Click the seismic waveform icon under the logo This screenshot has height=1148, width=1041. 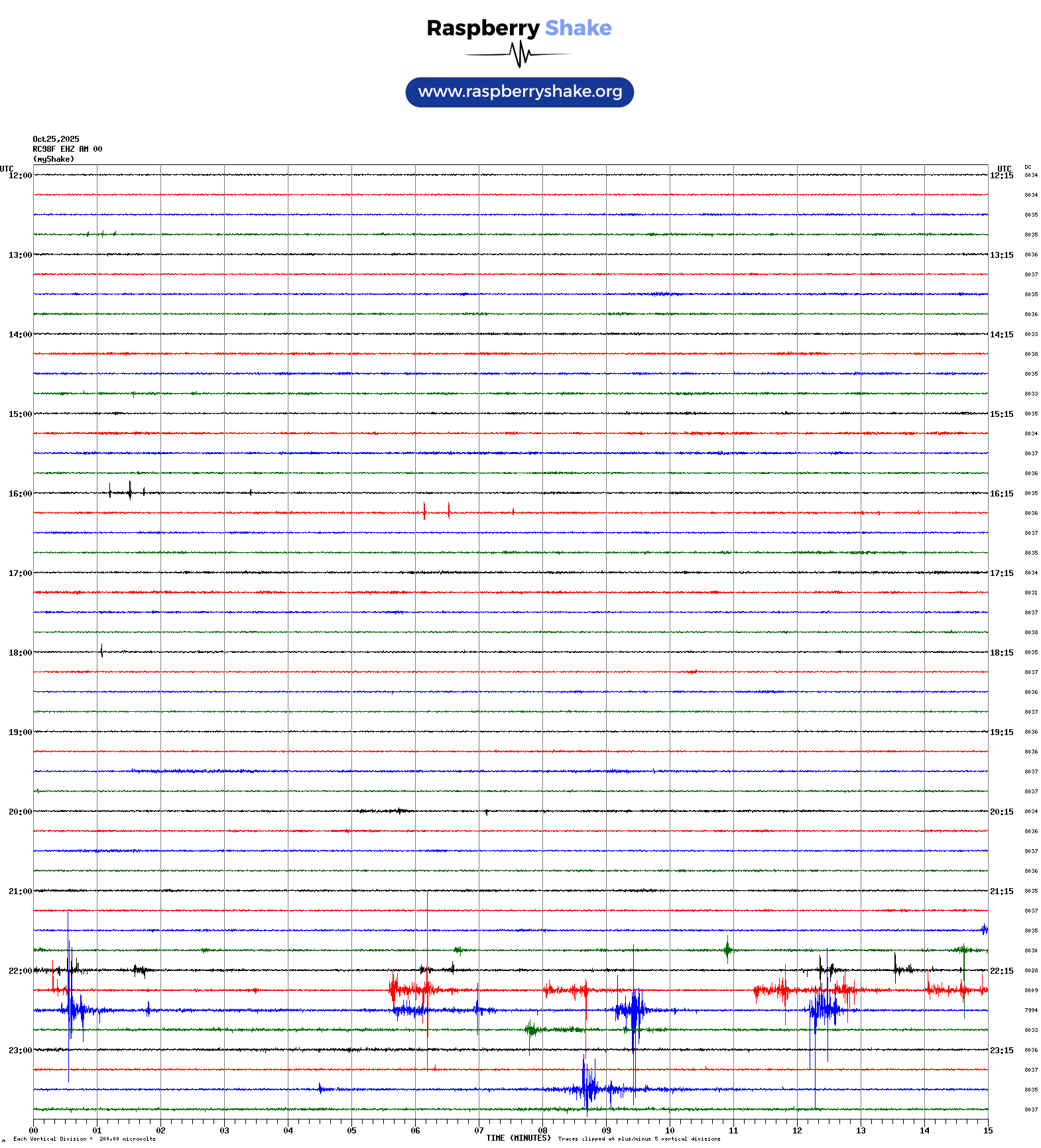point(519,54)
